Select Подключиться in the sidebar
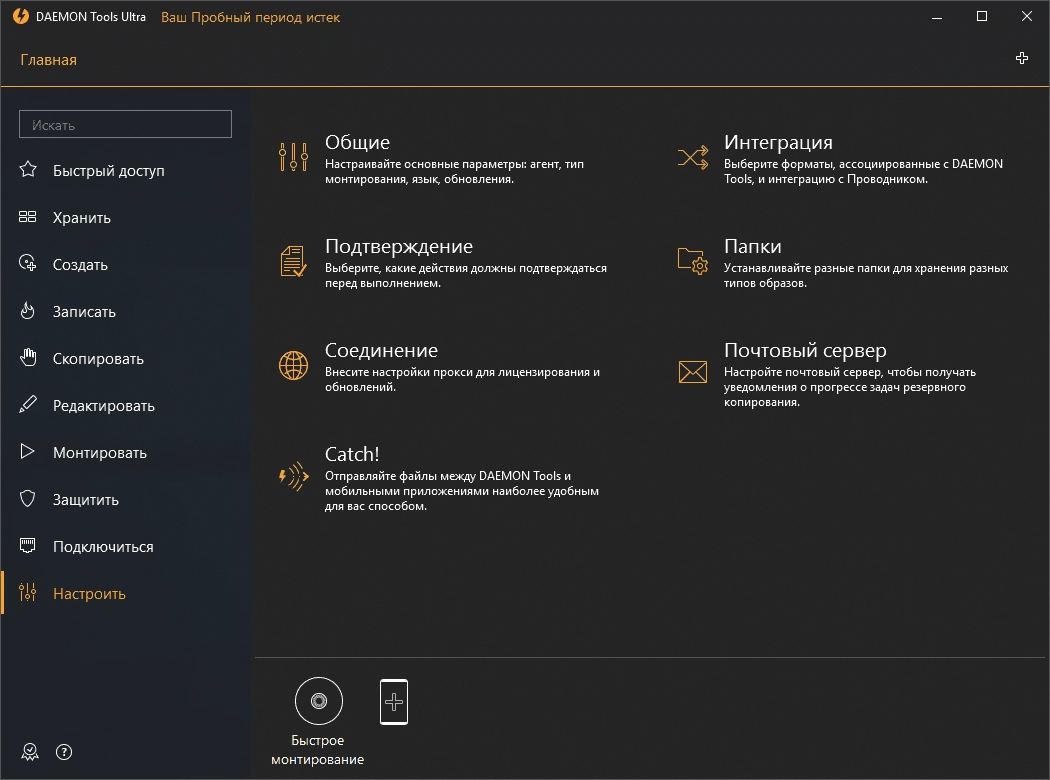 pos(103,546)
